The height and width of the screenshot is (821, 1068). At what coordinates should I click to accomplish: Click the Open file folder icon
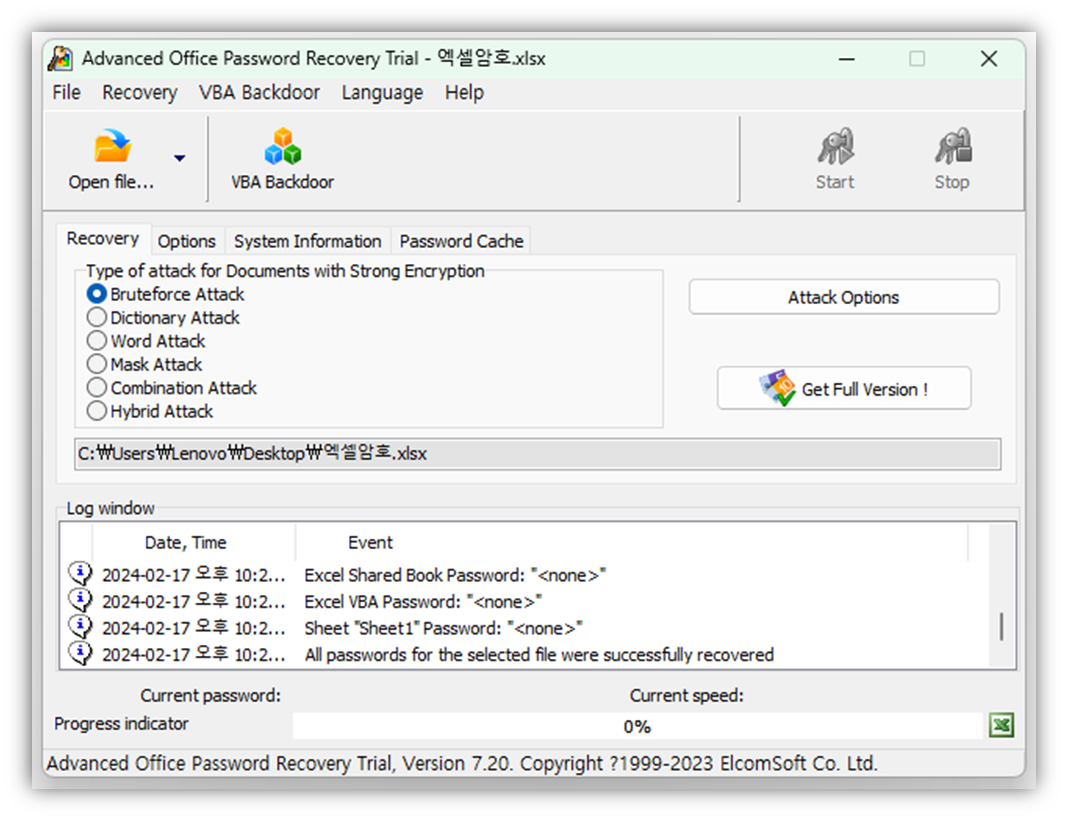pyautogui.click(x=113, y=148)
